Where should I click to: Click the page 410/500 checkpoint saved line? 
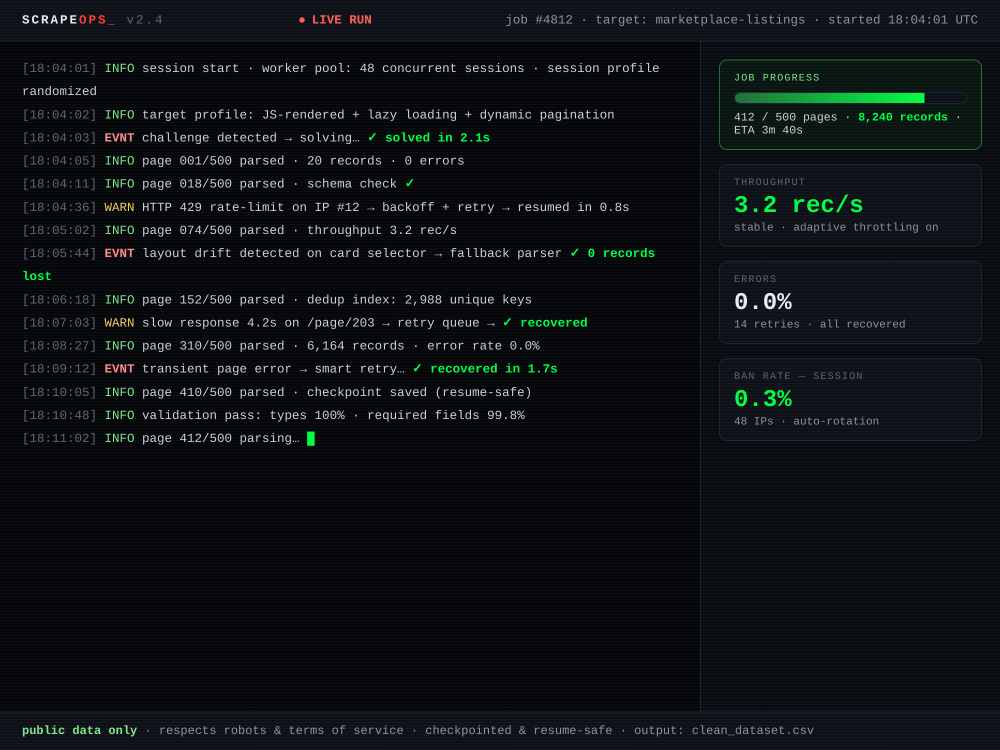point(277,392)
